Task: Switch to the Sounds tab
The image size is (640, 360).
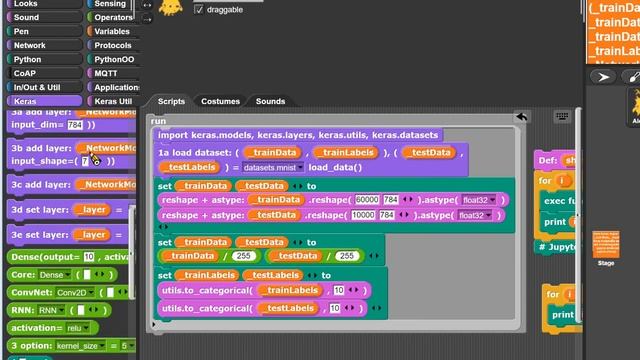Action: point(270,101)
